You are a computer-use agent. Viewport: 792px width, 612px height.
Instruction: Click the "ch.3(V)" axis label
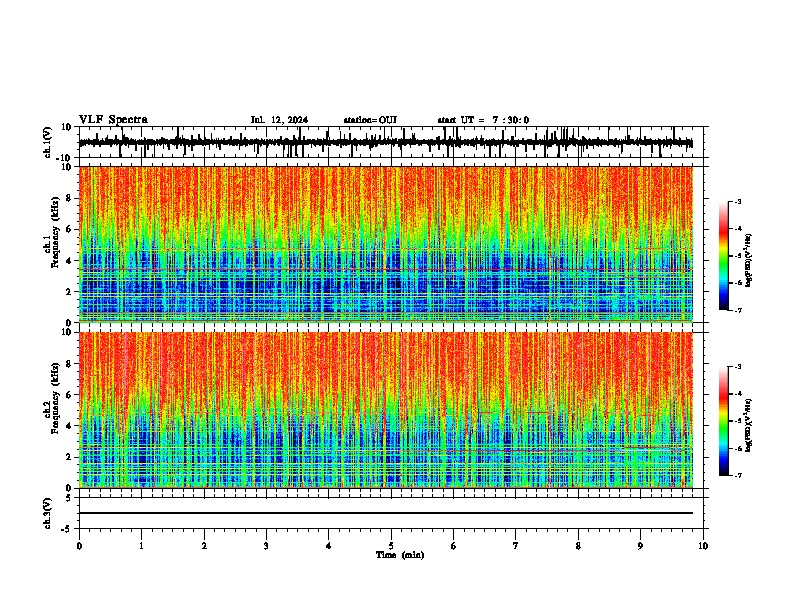click(x=48, y=514)
